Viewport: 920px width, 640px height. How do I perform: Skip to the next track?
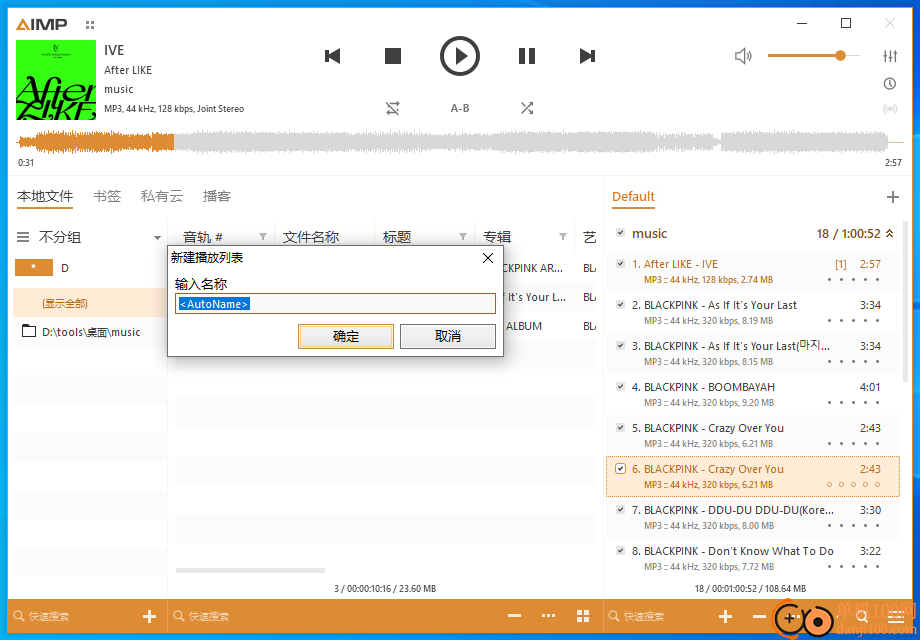pos(587,56)
